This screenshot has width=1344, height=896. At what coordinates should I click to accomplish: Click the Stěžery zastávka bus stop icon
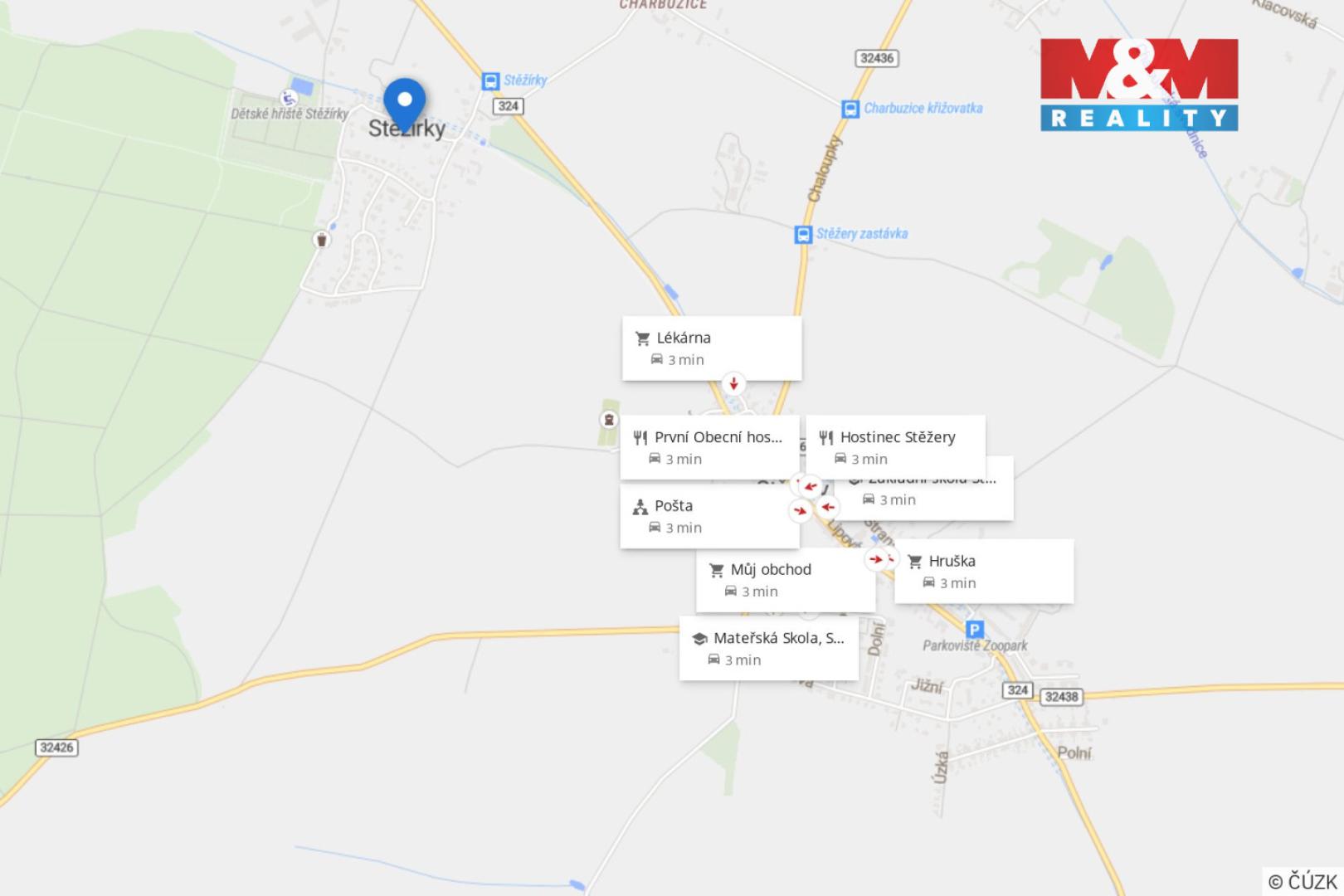803,235
